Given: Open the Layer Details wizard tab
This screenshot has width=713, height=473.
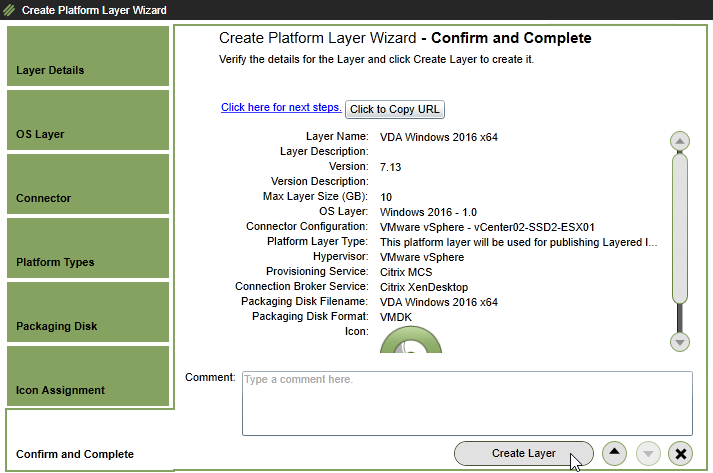Looking at the screenshot, I should click(x=88, y=56).
